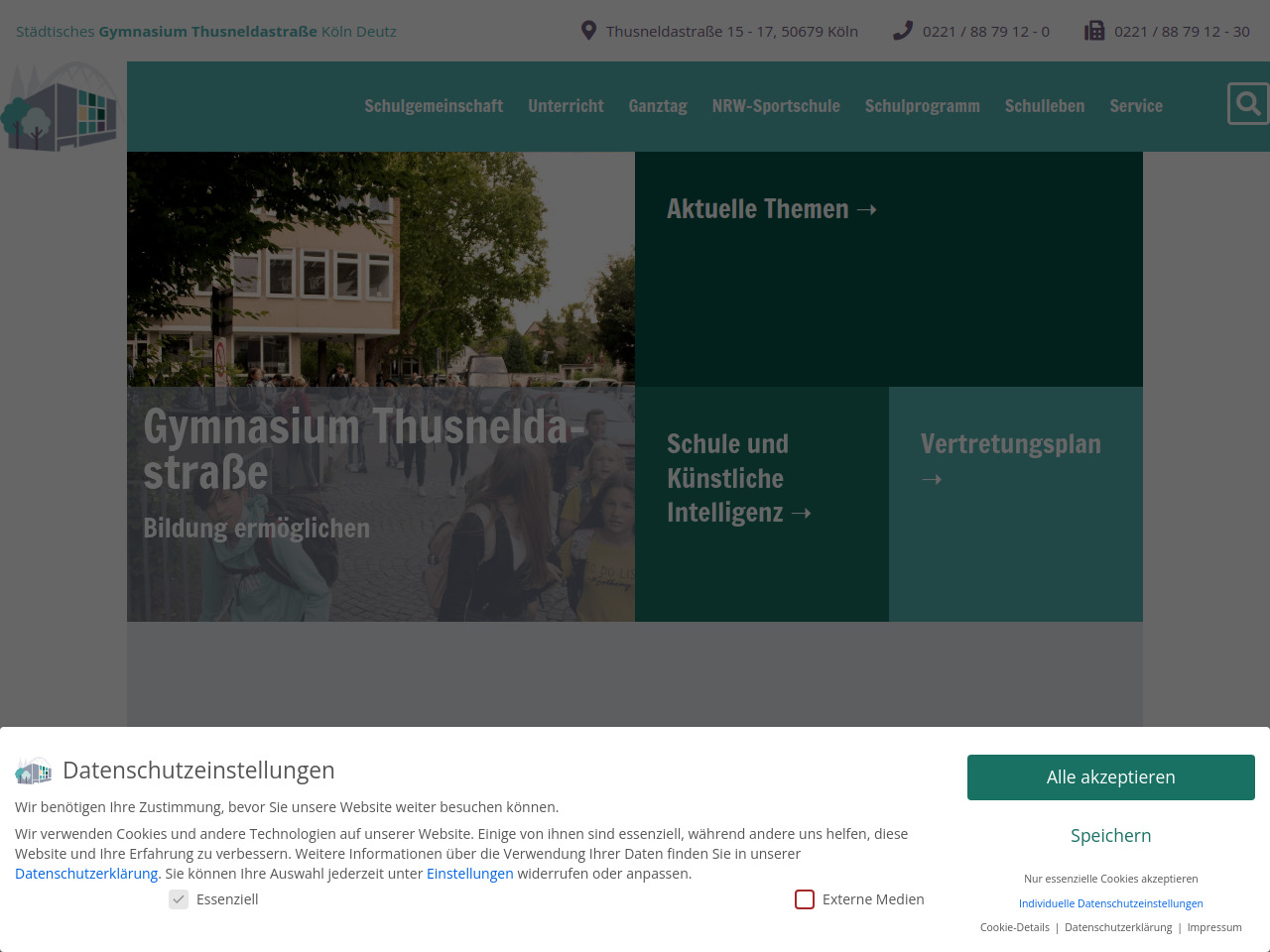Image resolution: width=1270 pixels, height=952 pixels.
Task: Click Speichern to save cookie choices
Action: coord(1110,836)
